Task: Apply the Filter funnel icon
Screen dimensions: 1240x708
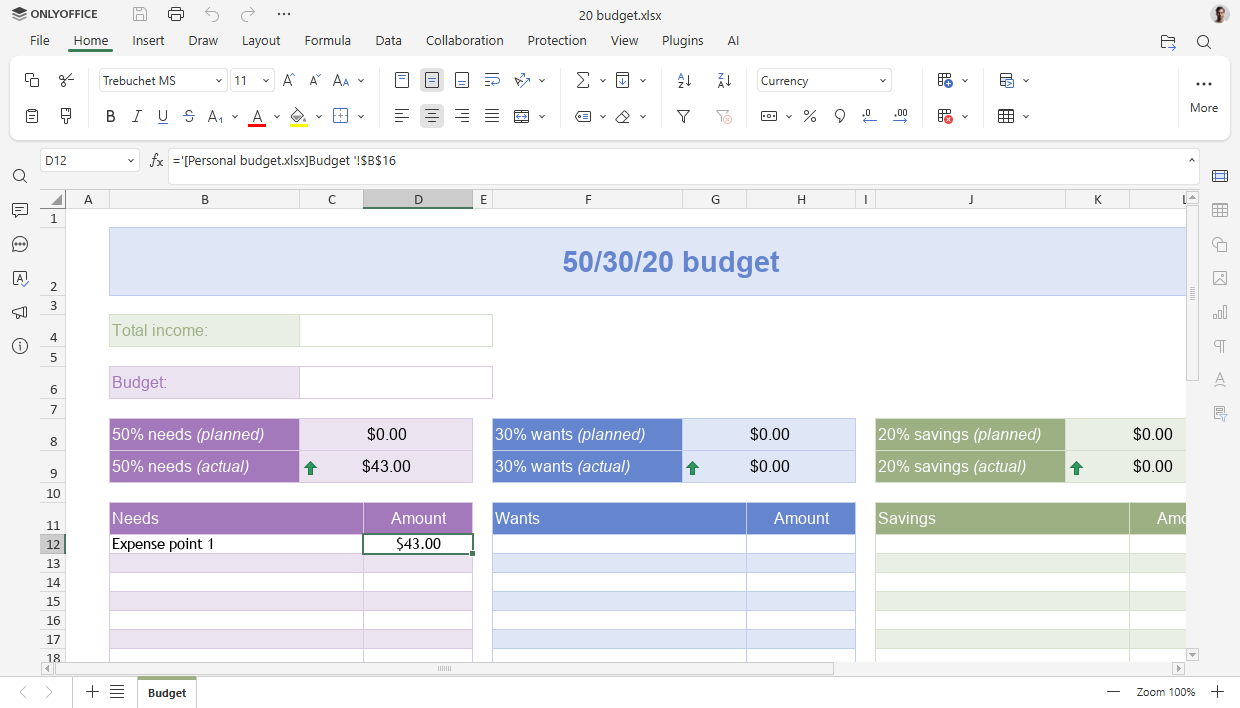Action: point(684,116)
